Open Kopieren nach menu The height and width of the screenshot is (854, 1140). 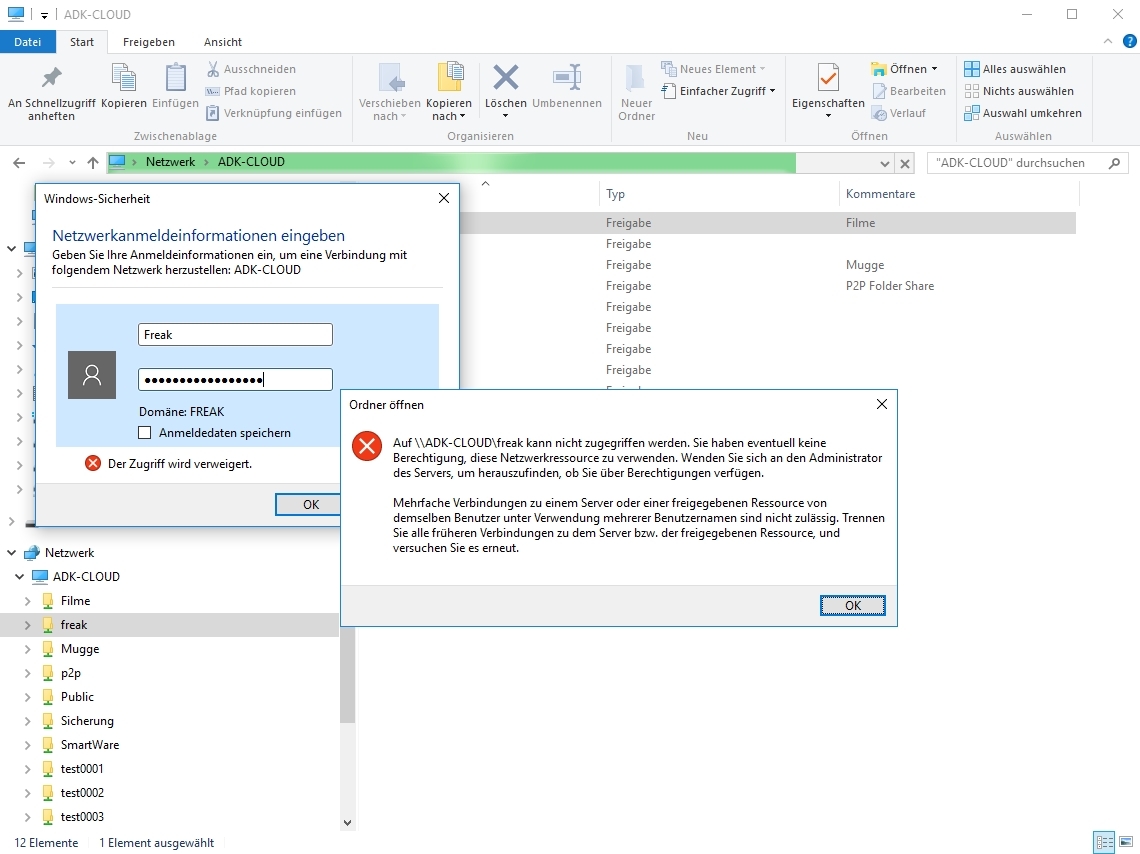[x=449, y=93]
